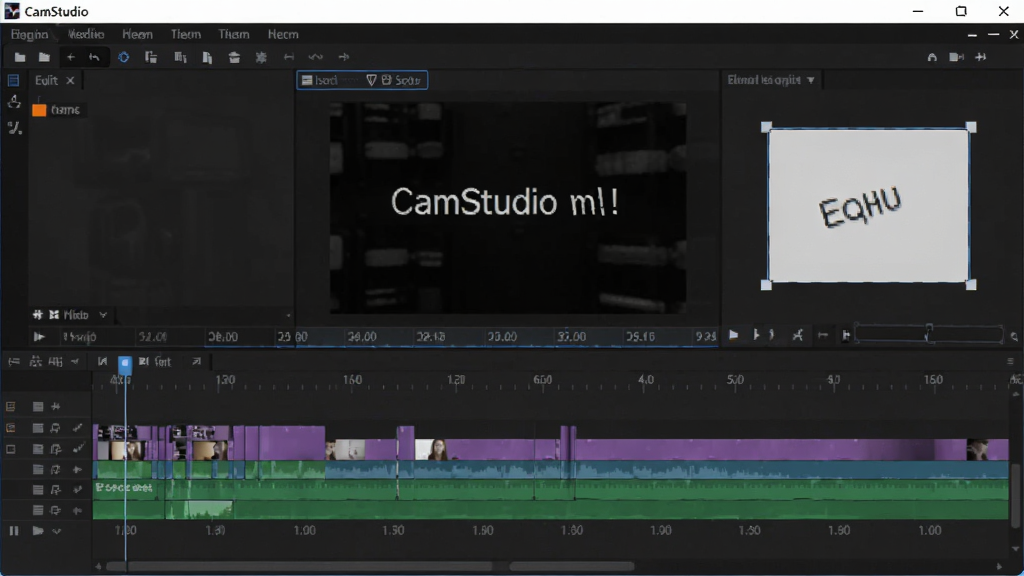The height and width of the screenshot is (576, 1024).
Task: Toggle the headphone icon on the blue waveform track
Action: [x=56, y=470]
